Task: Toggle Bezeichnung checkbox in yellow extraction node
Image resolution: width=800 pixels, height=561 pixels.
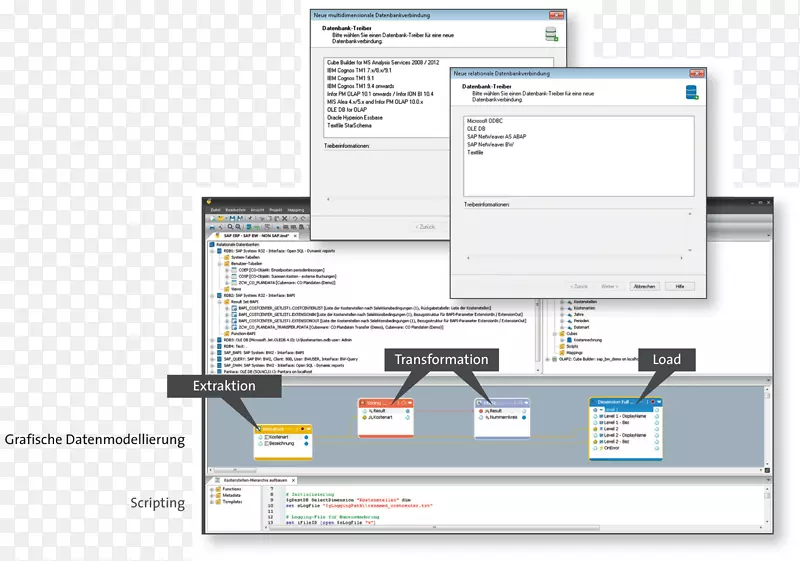Action: [x=266, y=444]
